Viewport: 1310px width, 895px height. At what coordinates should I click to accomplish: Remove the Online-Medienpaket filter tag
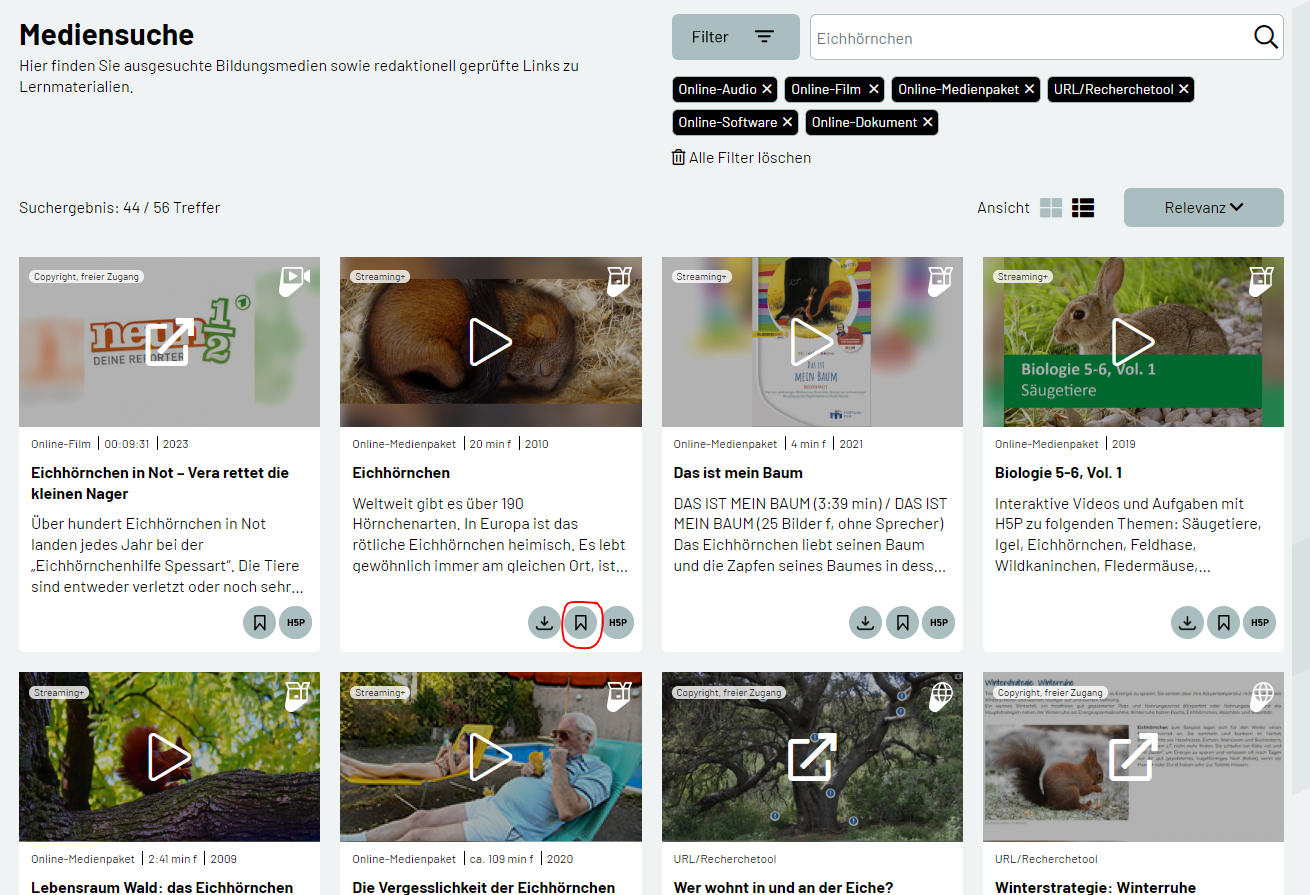(x=1030, y=89)
